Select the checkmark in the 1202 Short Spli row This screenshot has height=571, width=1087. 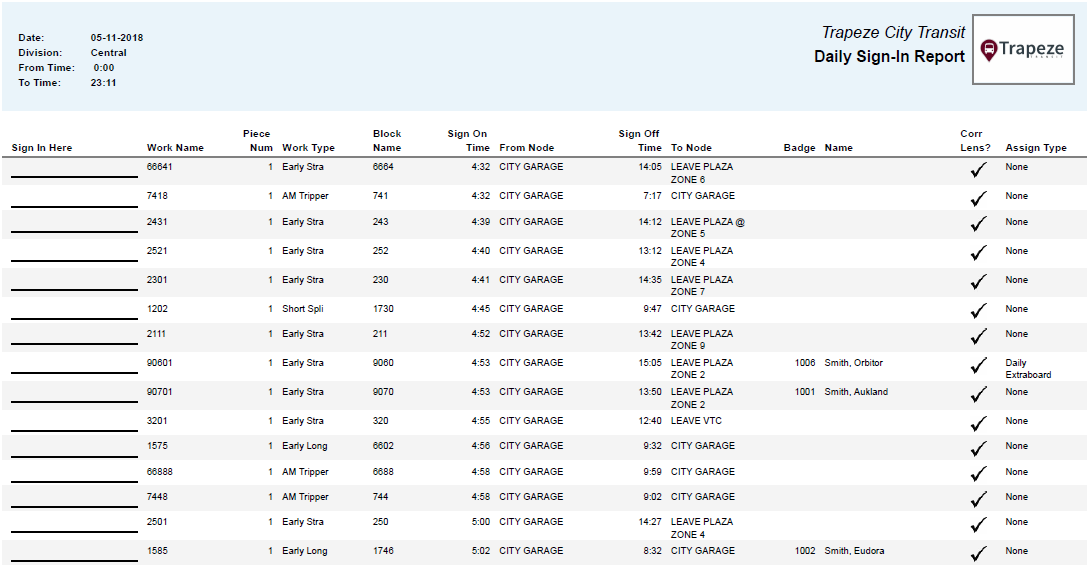(978, 312)
